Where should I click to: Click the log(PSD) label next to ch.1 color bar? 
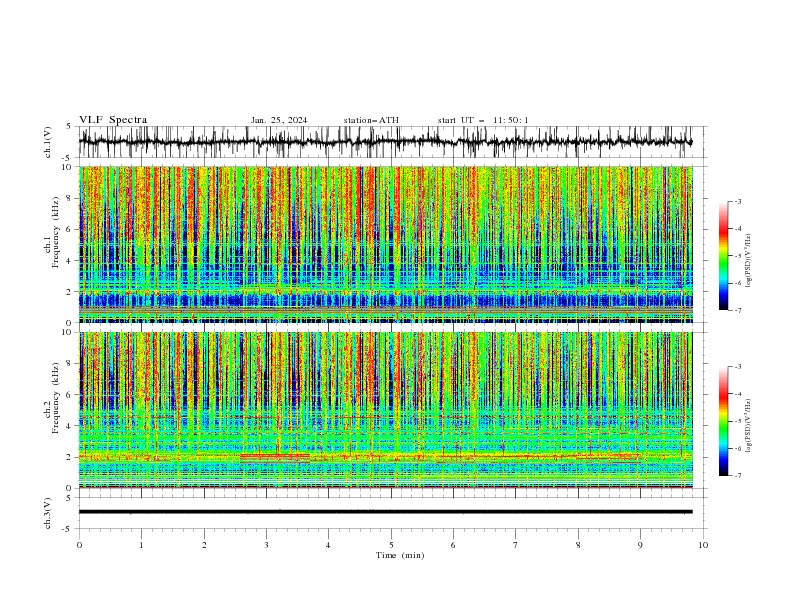(x=749, y=261)
